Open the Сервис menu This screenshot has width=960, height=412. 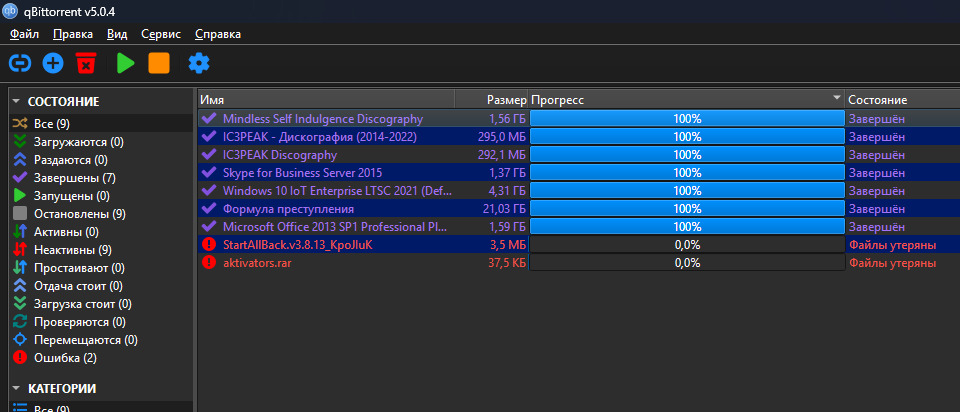point(161,34)
